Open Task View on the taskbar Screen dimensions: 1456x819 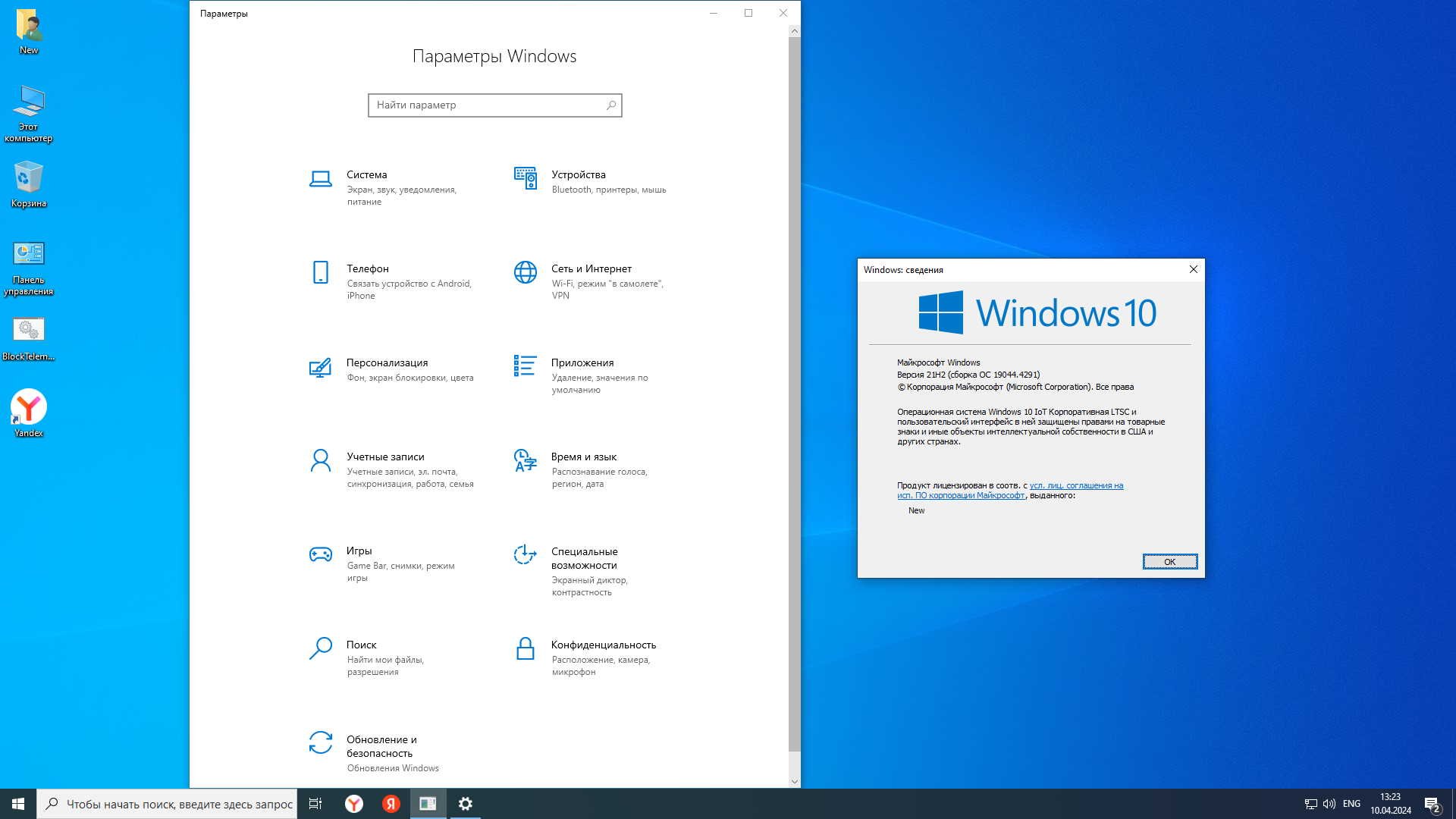pyautogui.click(x=315, y=804)
